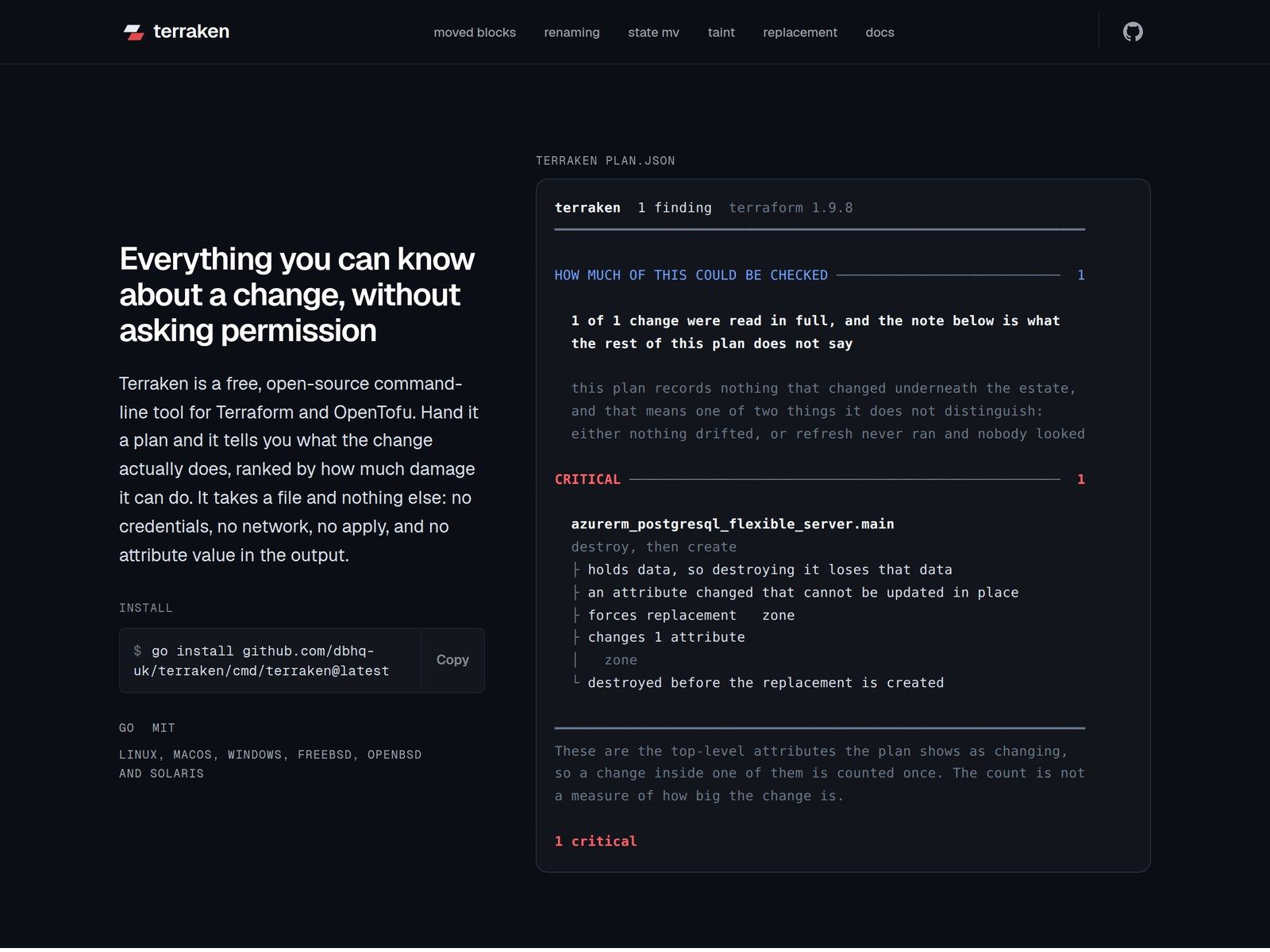1270x952 pixels.
Task: Click the 'TERRAKEN PLAN.JSON' label
Action: 606,161
